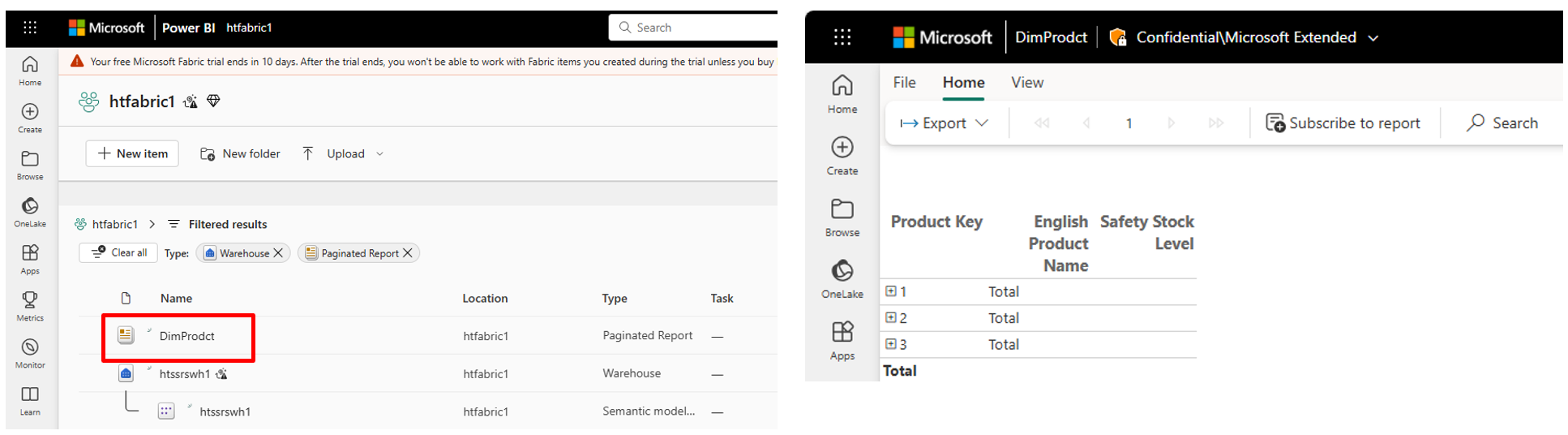Click the Apps icon in report sidebar
The image size is (1568, 435).
(842, 338)
